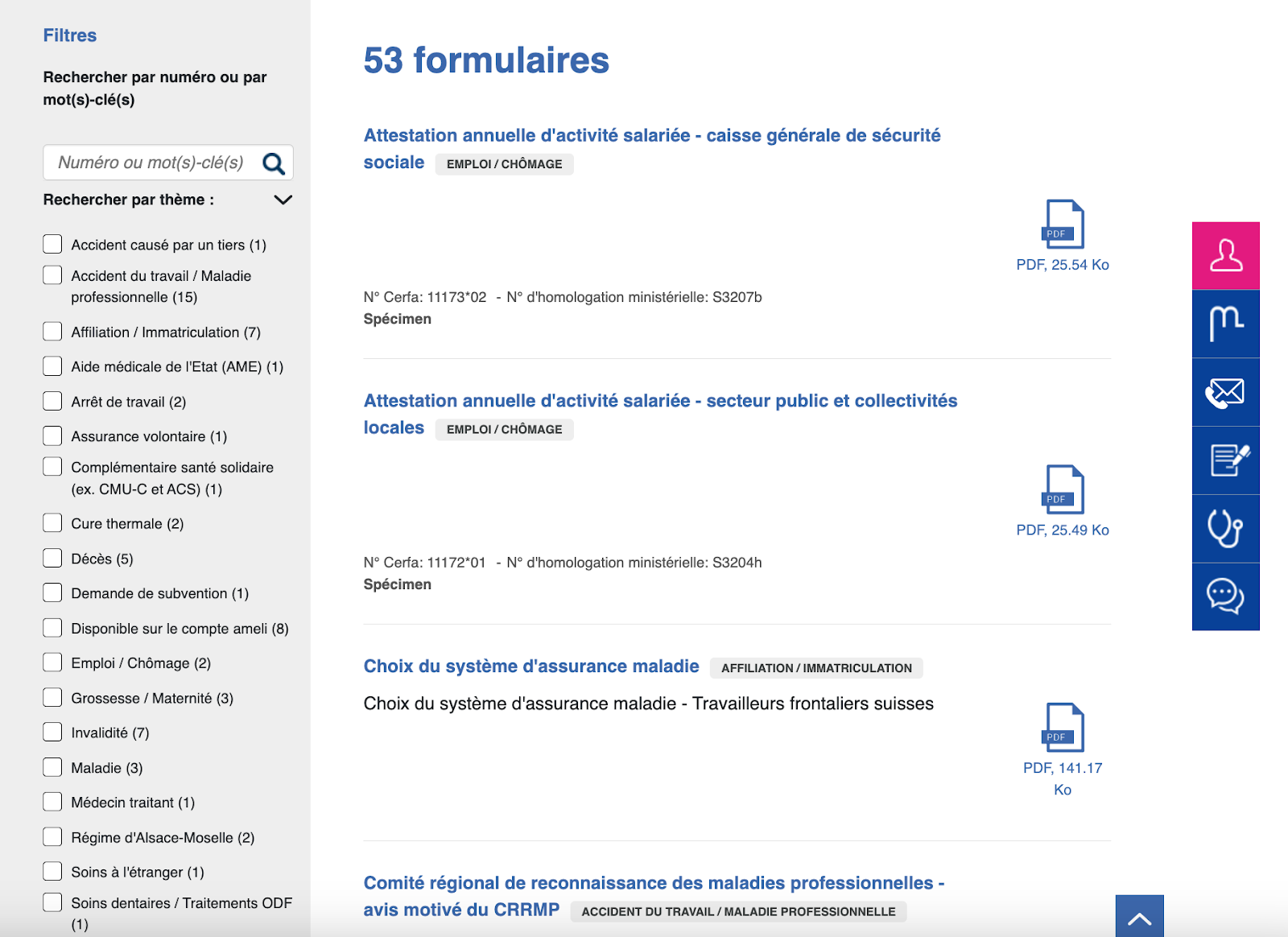Click the search magnifier icon in filters
The width and height of the screenshot is (1288, 937).
point(274,163)
